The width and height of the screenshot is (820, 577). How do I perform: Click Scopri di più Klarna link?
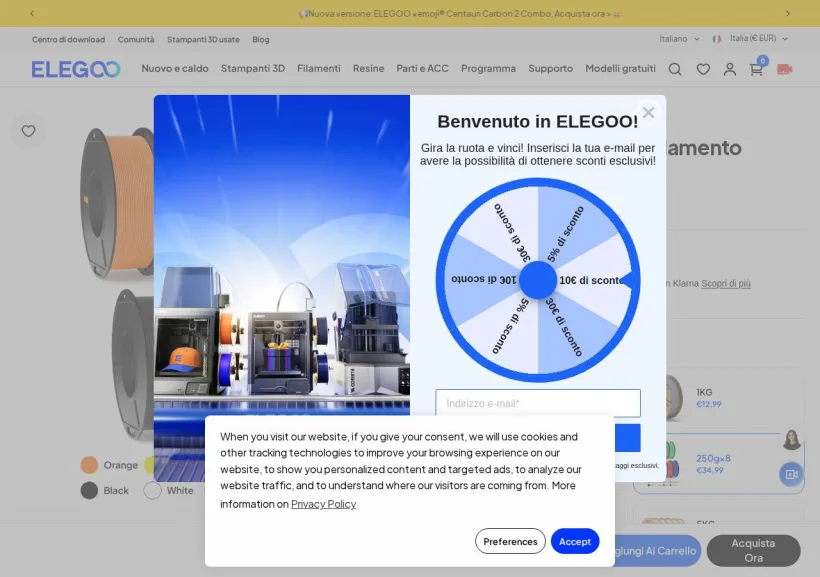coord(726,284)
